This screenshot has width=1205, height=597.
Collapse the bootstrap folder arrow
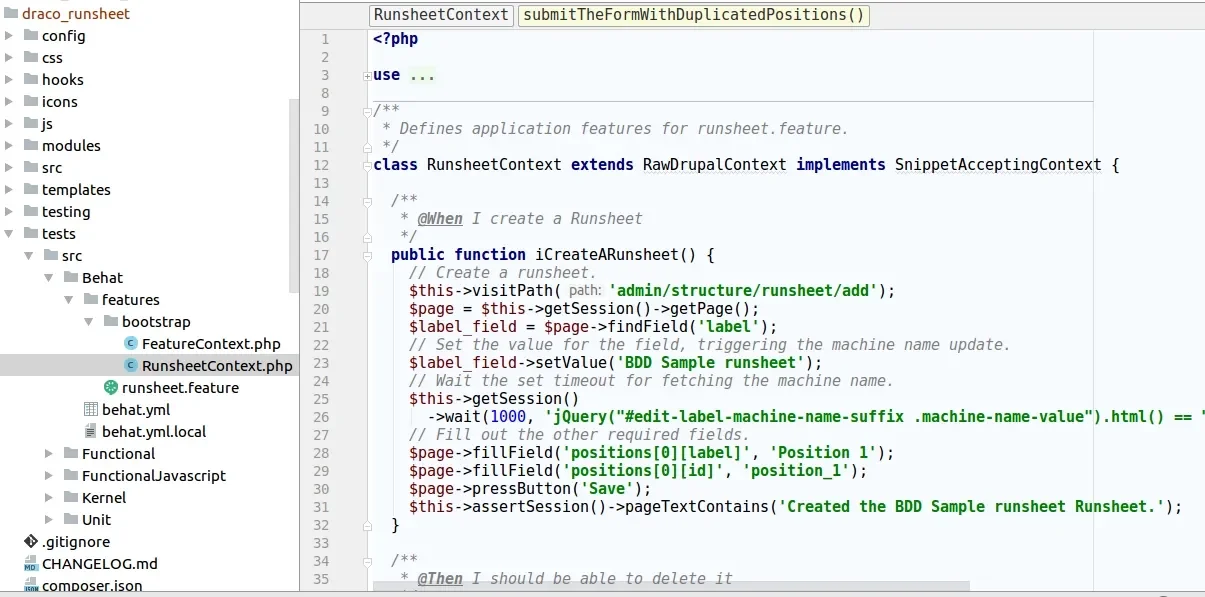[89, 321]
